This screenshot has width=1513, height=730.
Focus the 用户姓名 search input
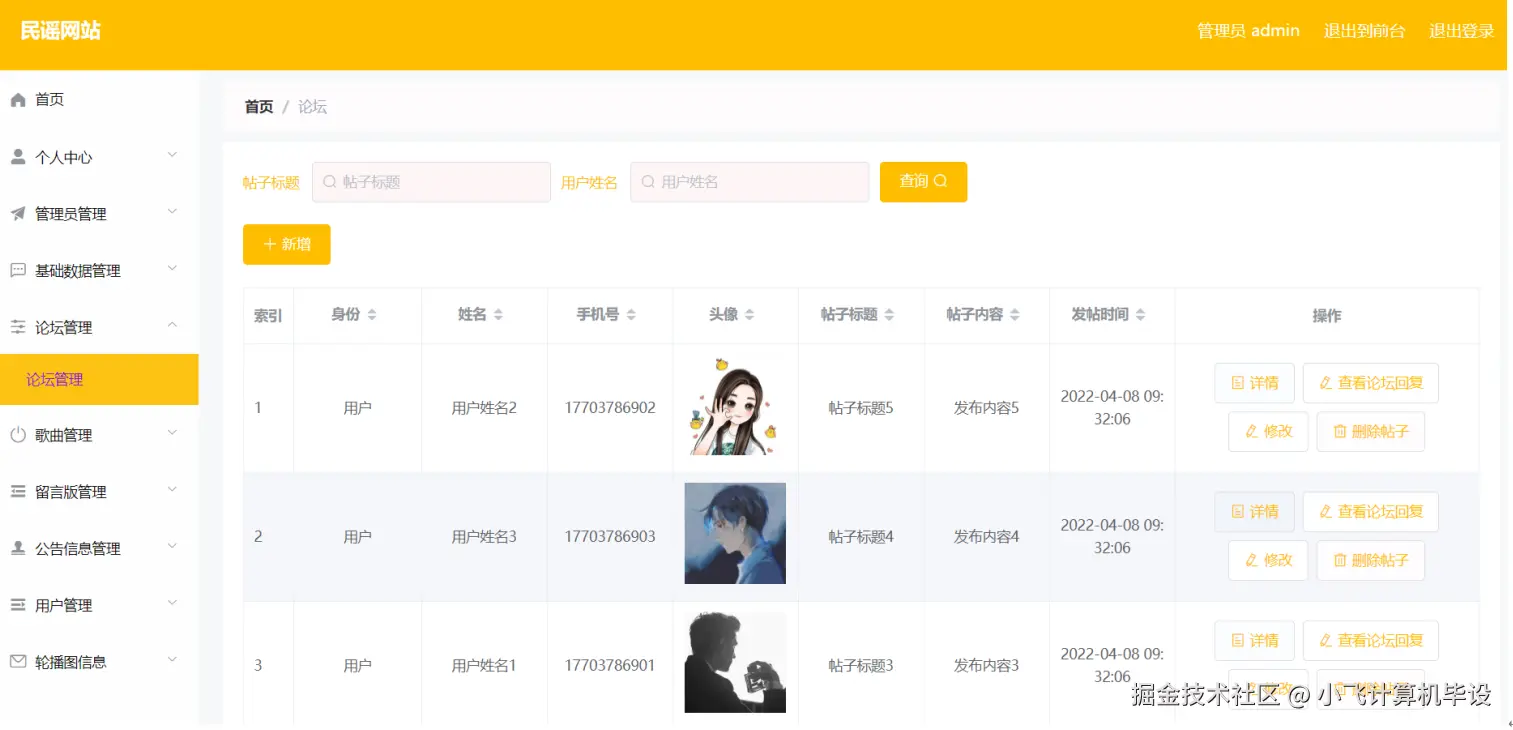point(749,182)
